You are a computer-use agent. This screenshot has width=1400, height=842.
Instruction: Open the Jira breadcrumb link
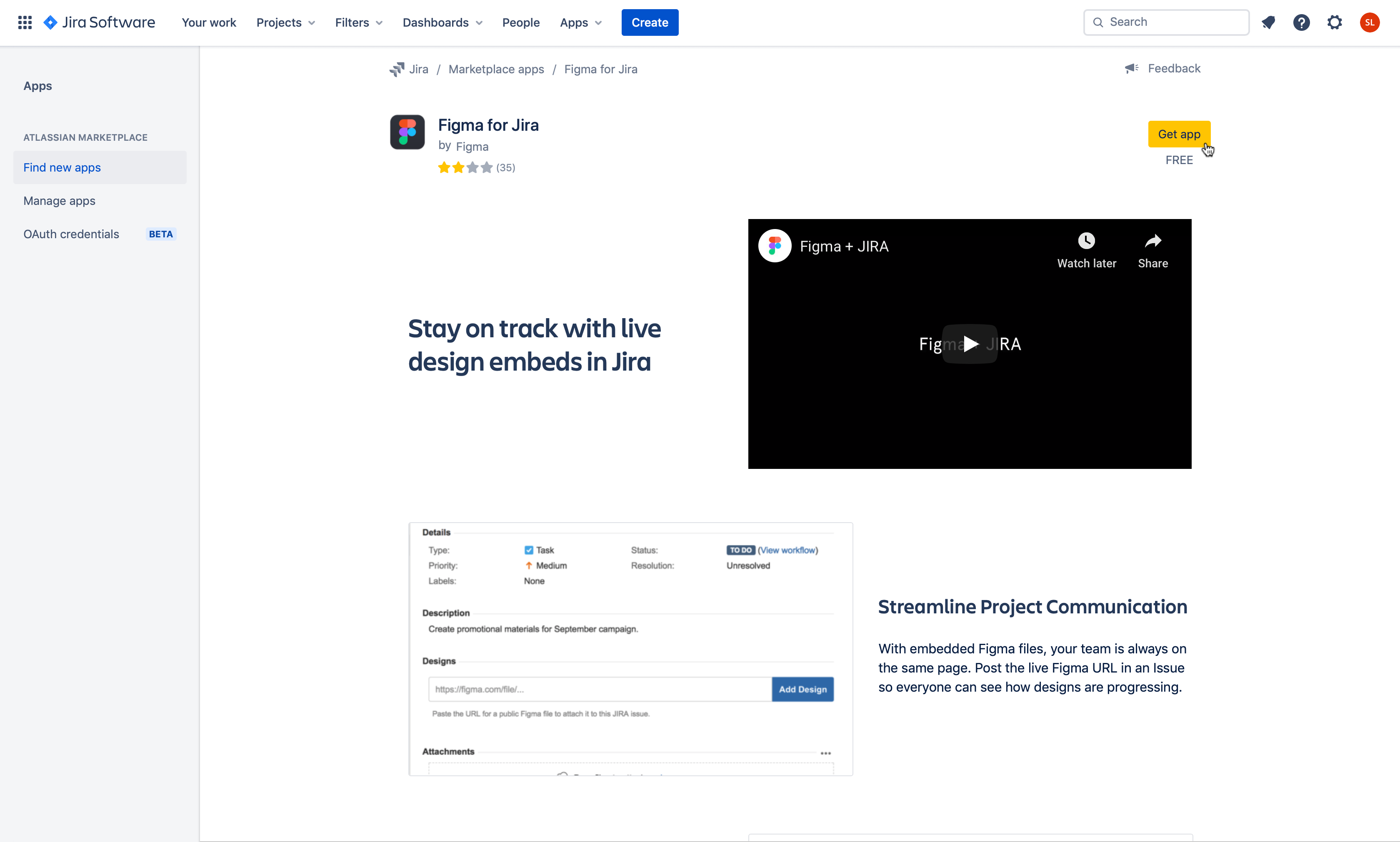[x=418, y=69]
